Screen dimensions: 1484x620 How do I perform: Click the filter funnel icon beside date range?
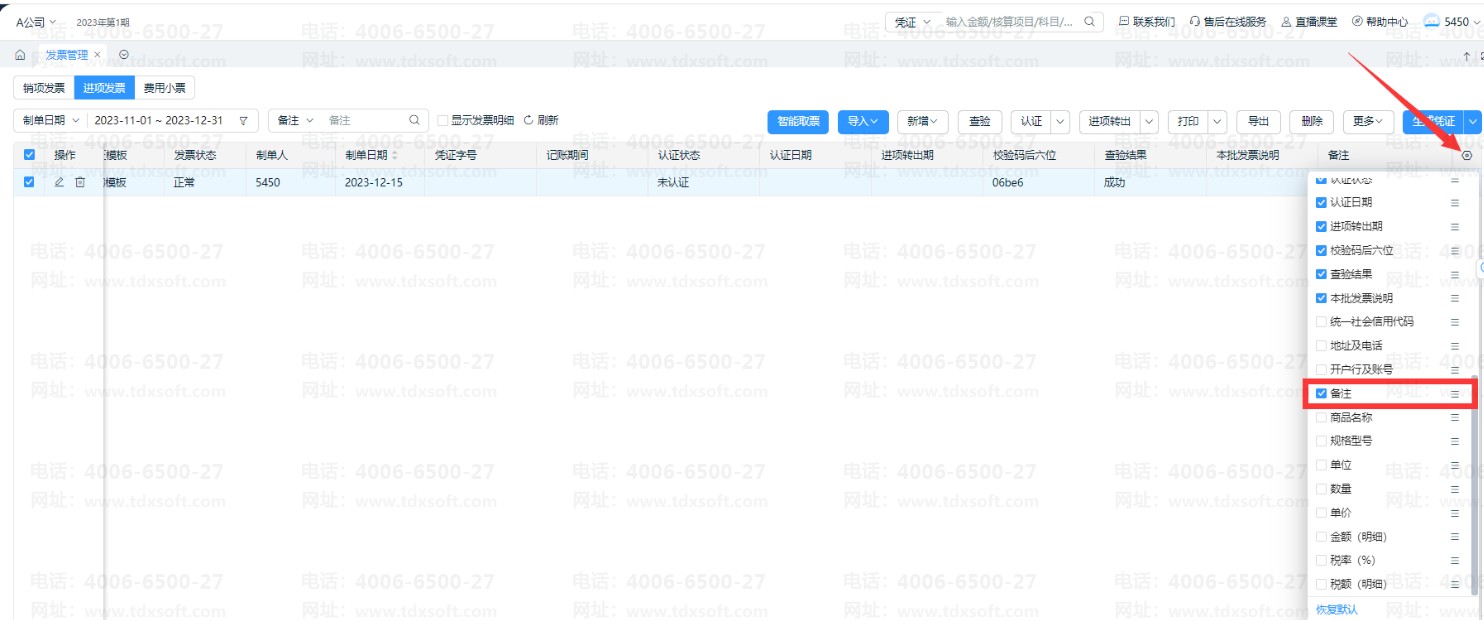244,121
